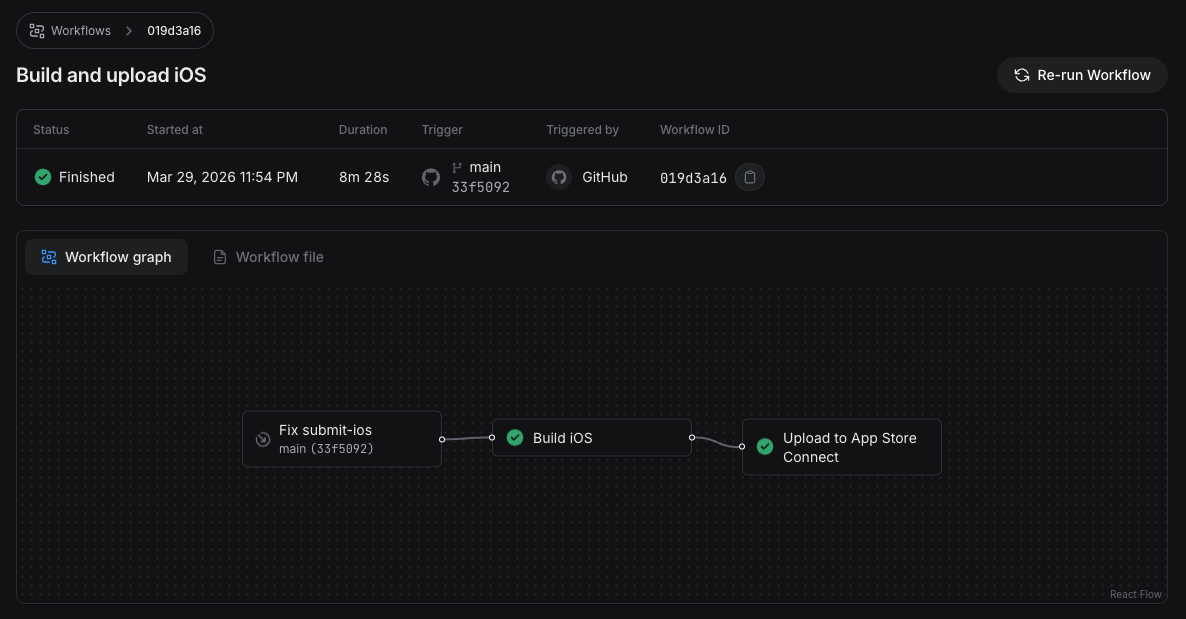The height and width of the screenshot is (619, 1186).
Task: Open the Upload to App Store Connect node
Action: click(849, 447)
